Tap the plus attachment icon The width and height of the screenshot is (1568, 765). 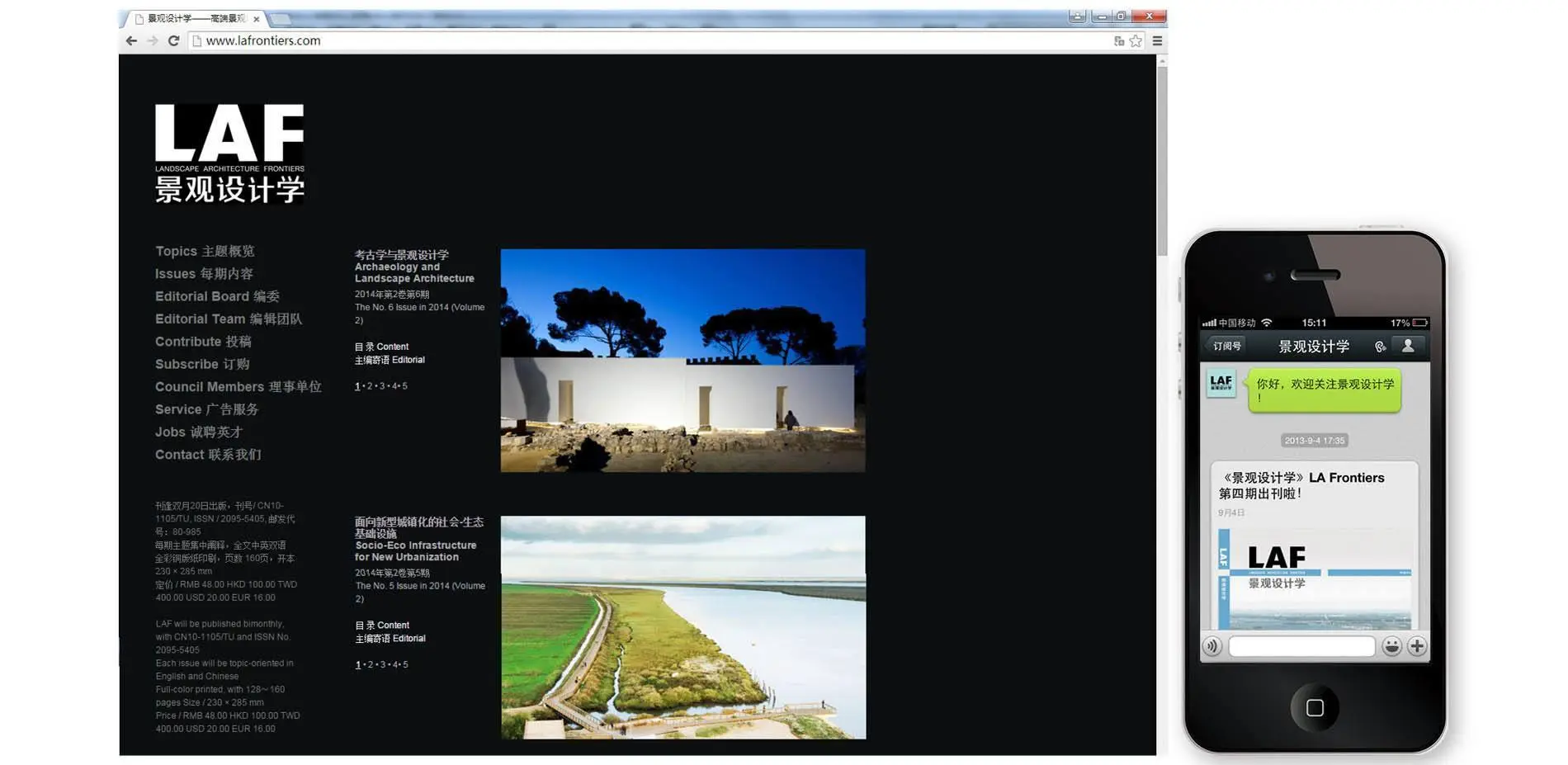1417,646
